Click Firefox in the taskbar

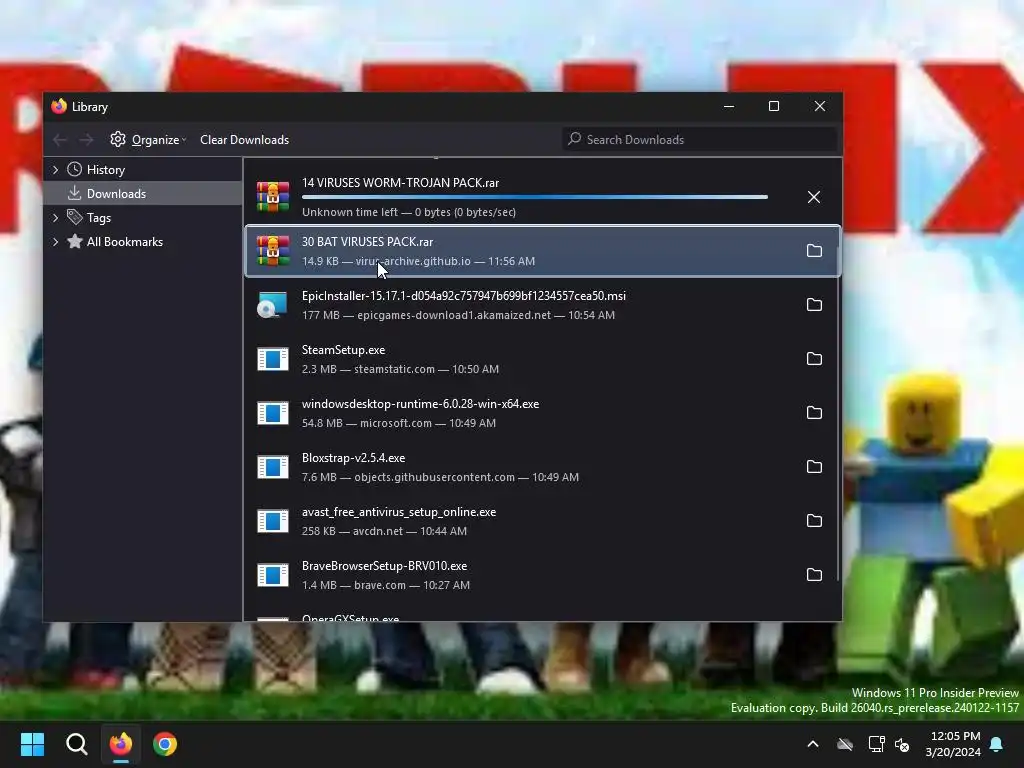click(121, 744)
